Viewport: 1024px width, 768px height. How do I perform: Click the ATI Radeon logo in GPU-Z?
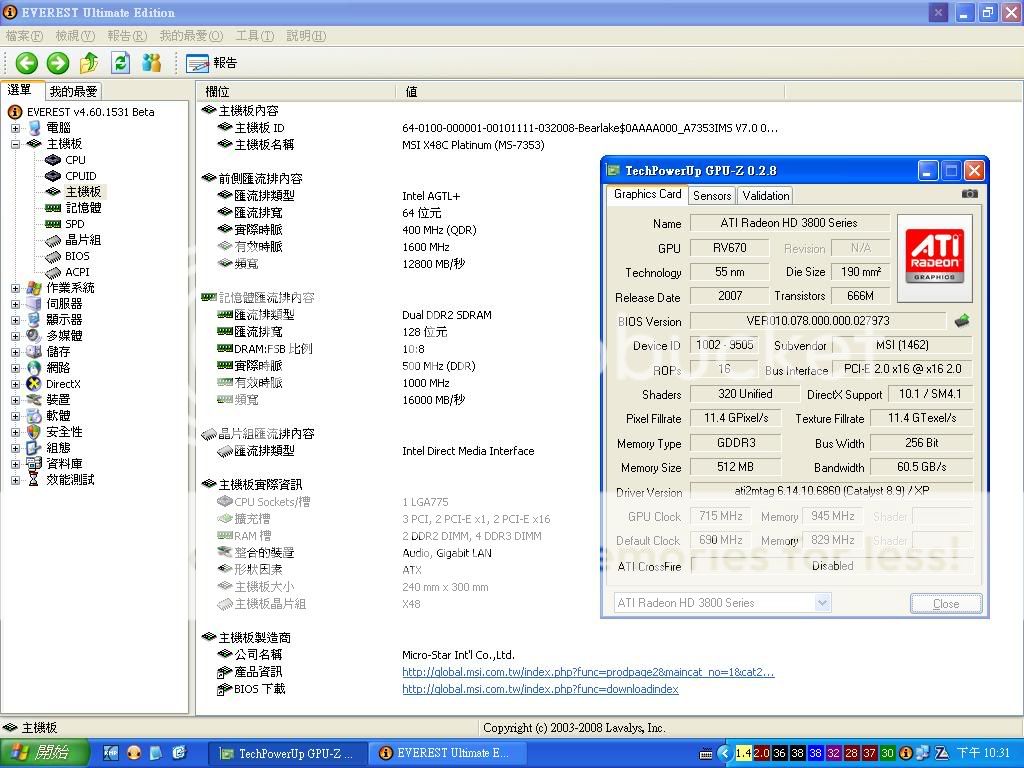(935, 257)
